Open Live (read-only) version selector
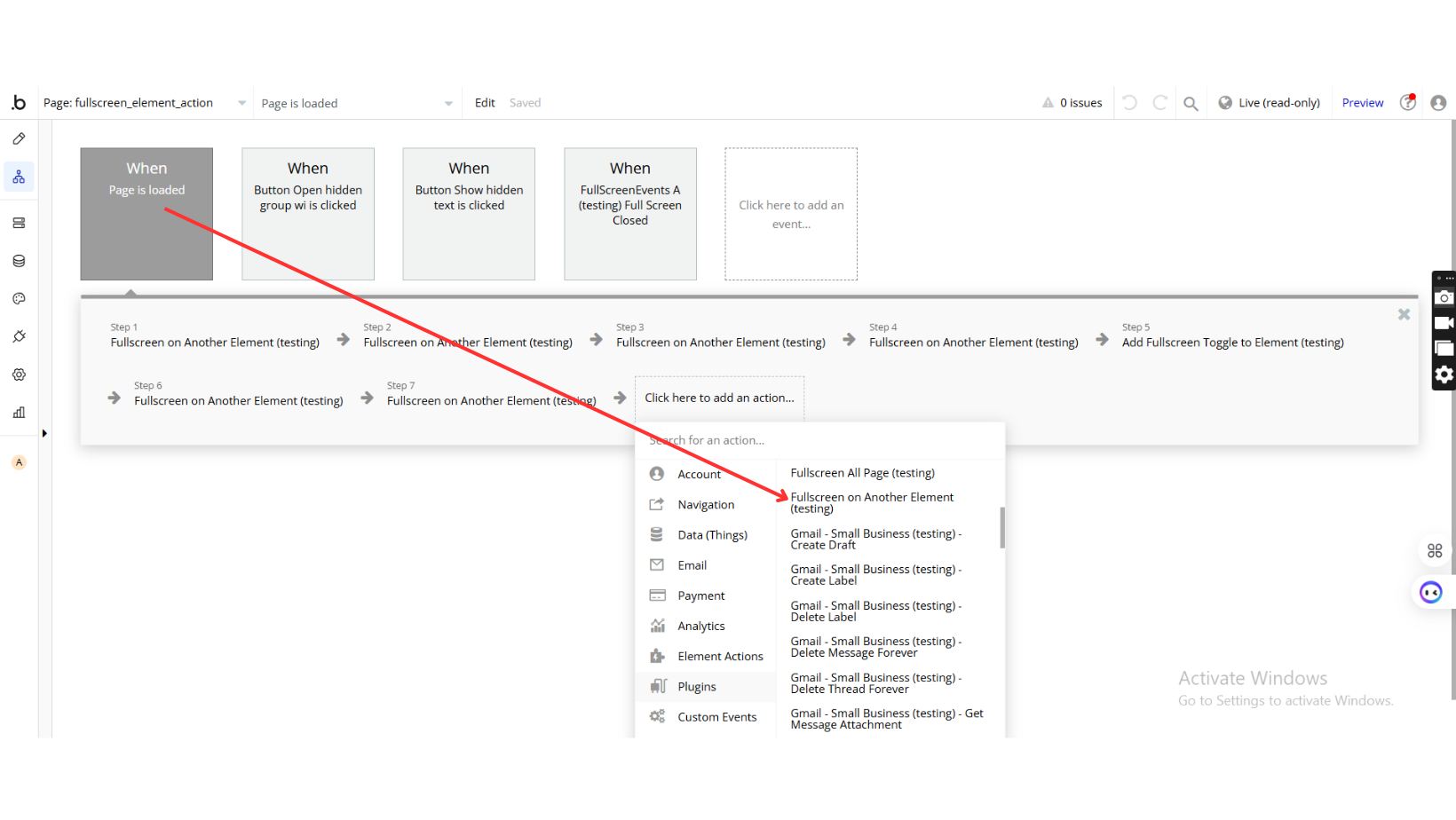Screen dimensions: 1456x820 pyautogui.click(x=1269, y=103)
